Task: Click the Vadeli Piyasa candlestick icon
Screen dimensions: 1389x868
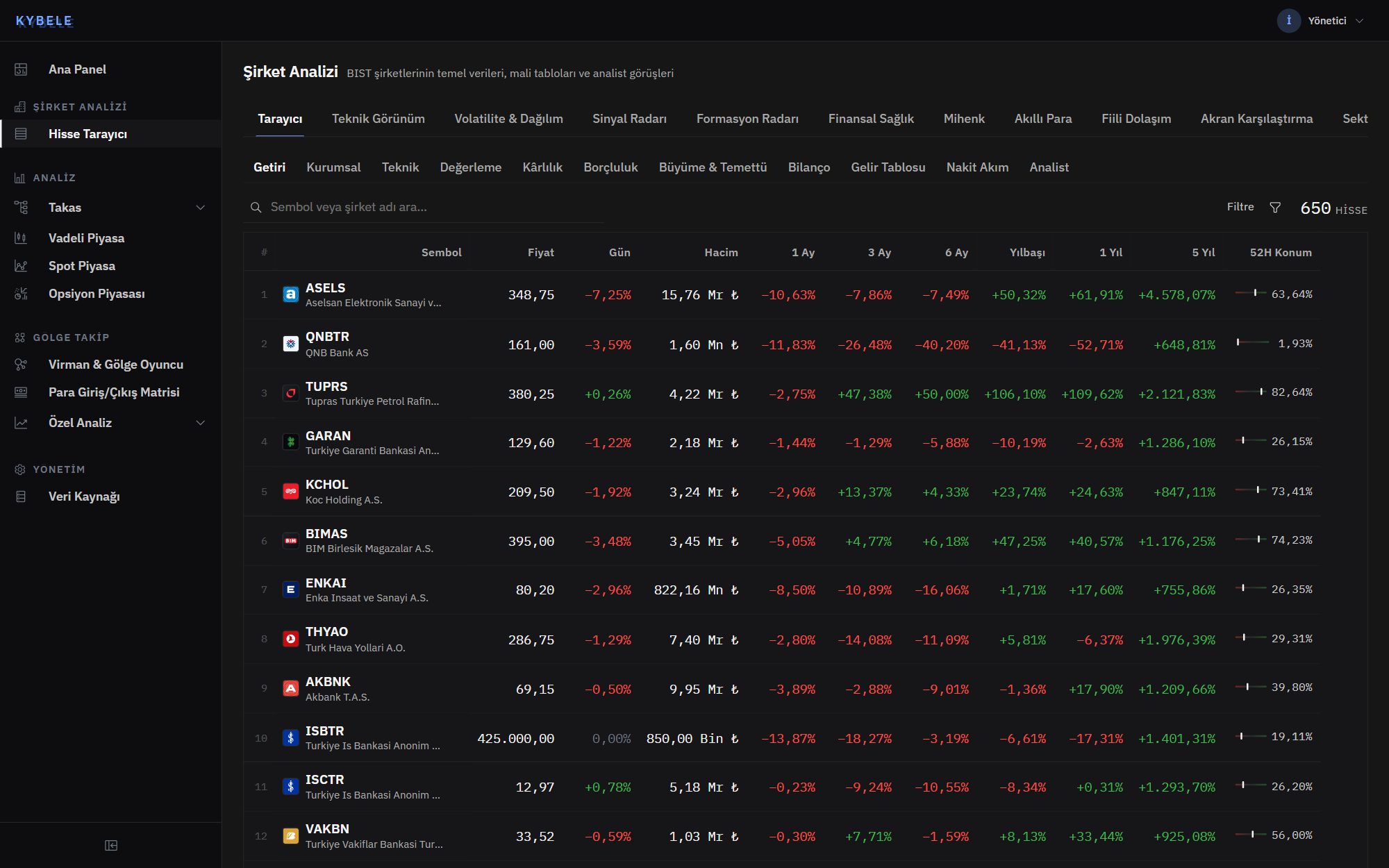Action: click(x=21, y=238)
